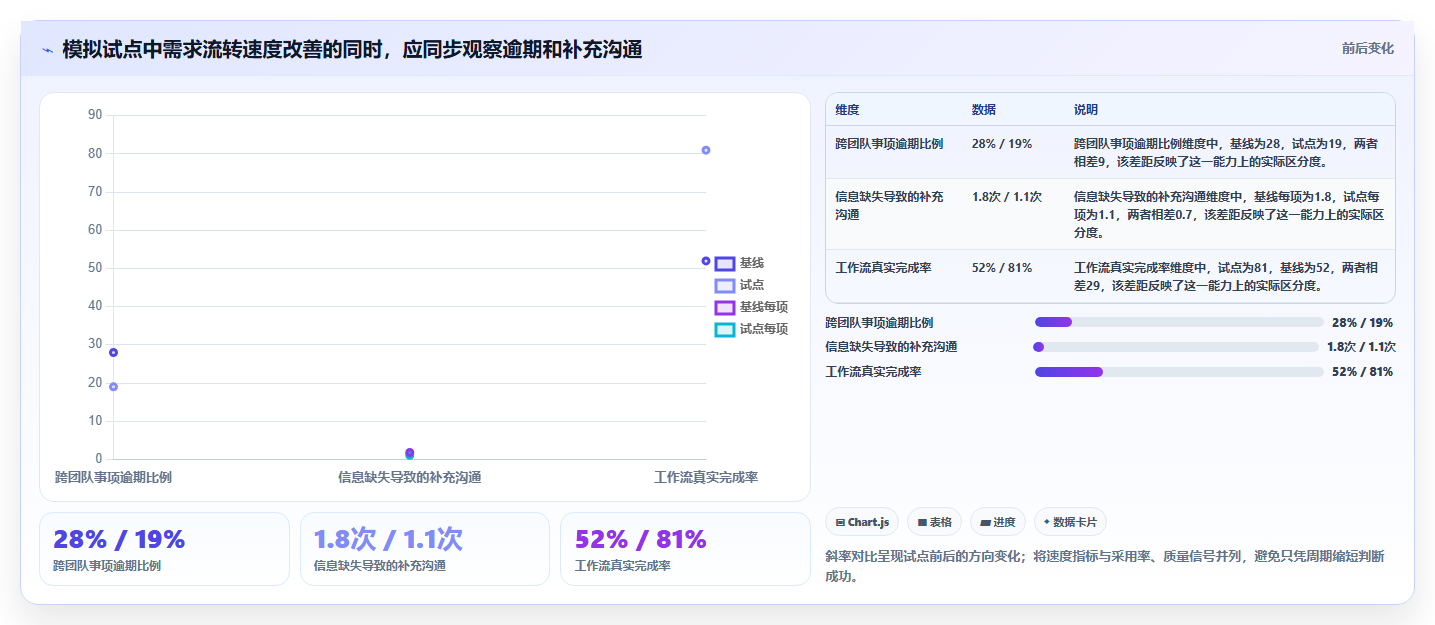Click the 跨团队事项逾期比例 progress bar
The width and height of the screenshot is (1435, 625).
coord(1179,322)
